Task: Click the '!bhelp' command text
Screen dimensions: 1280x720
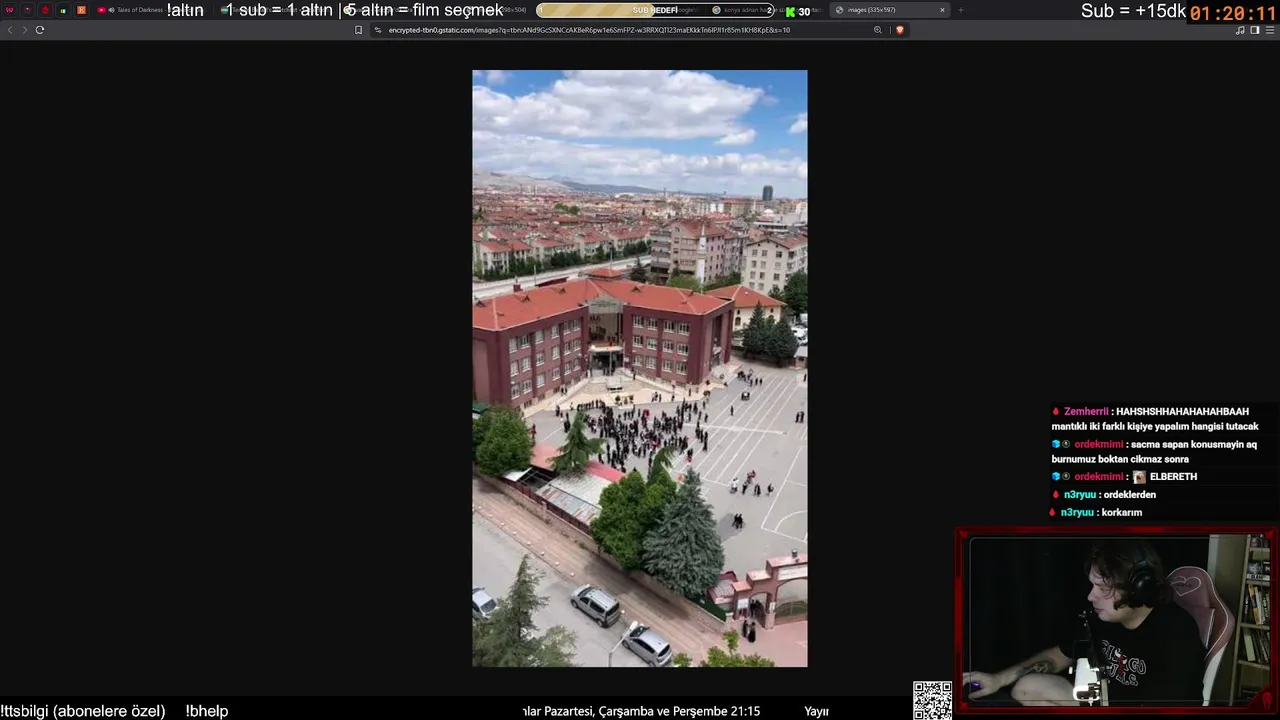Action: pyautogui.click(x=207, y=711)
